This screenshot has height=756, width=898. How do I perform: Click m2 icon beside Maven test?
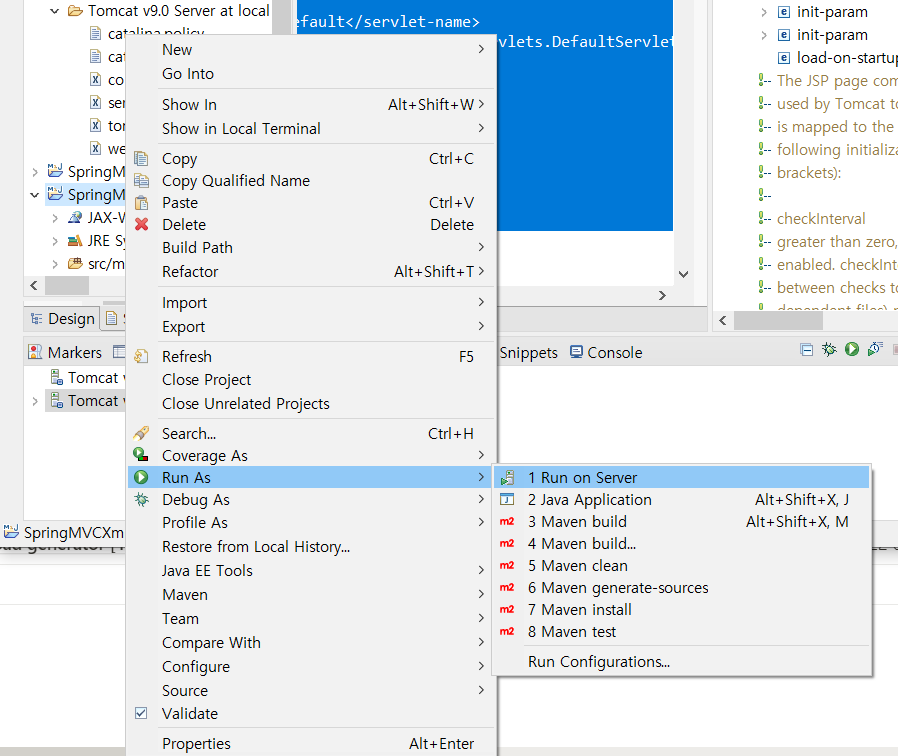pos(507,632)
